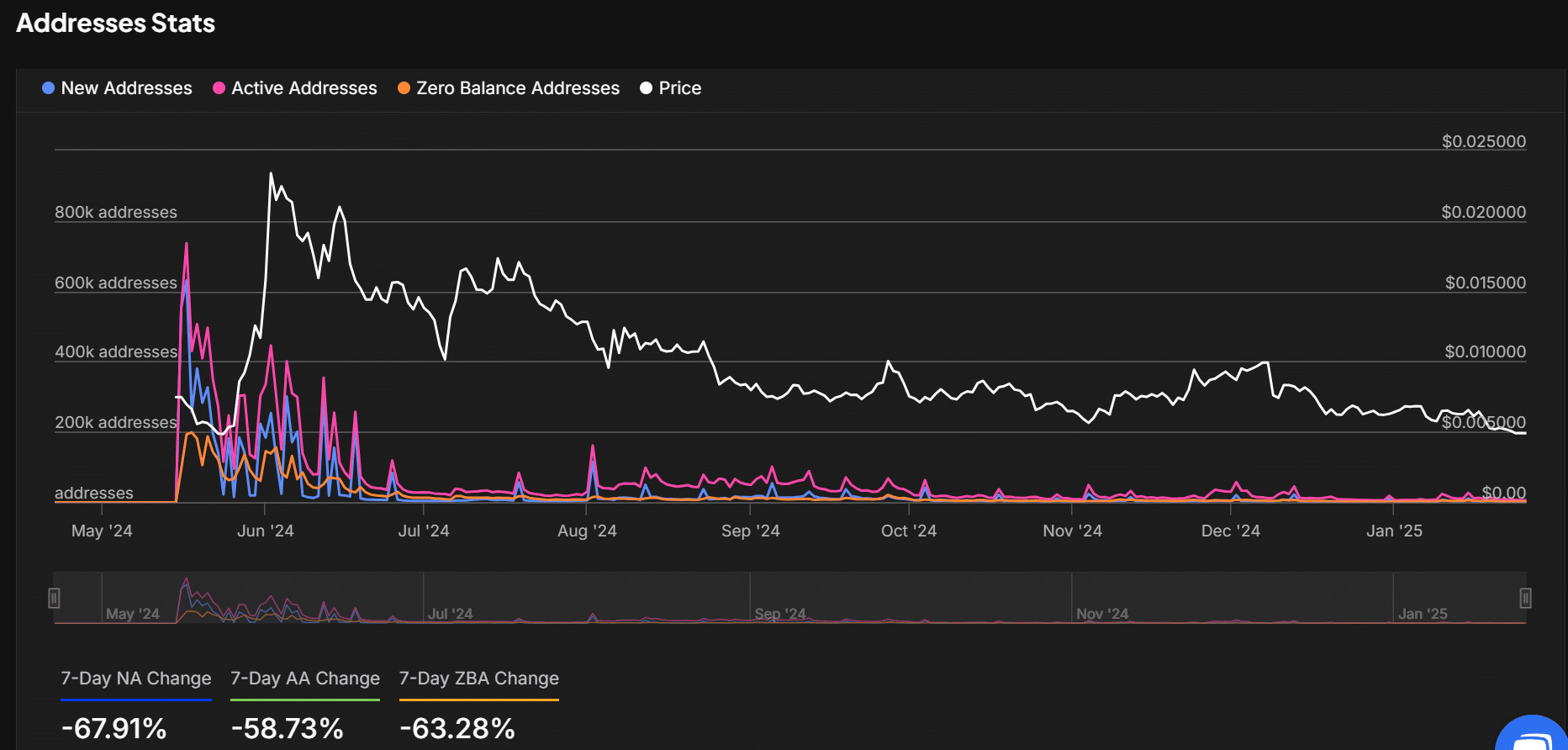Viewport: 1568px width, 750px height.
Task: Click the orange Zero Balance Addresses legend dot
Action: (404, 88)
